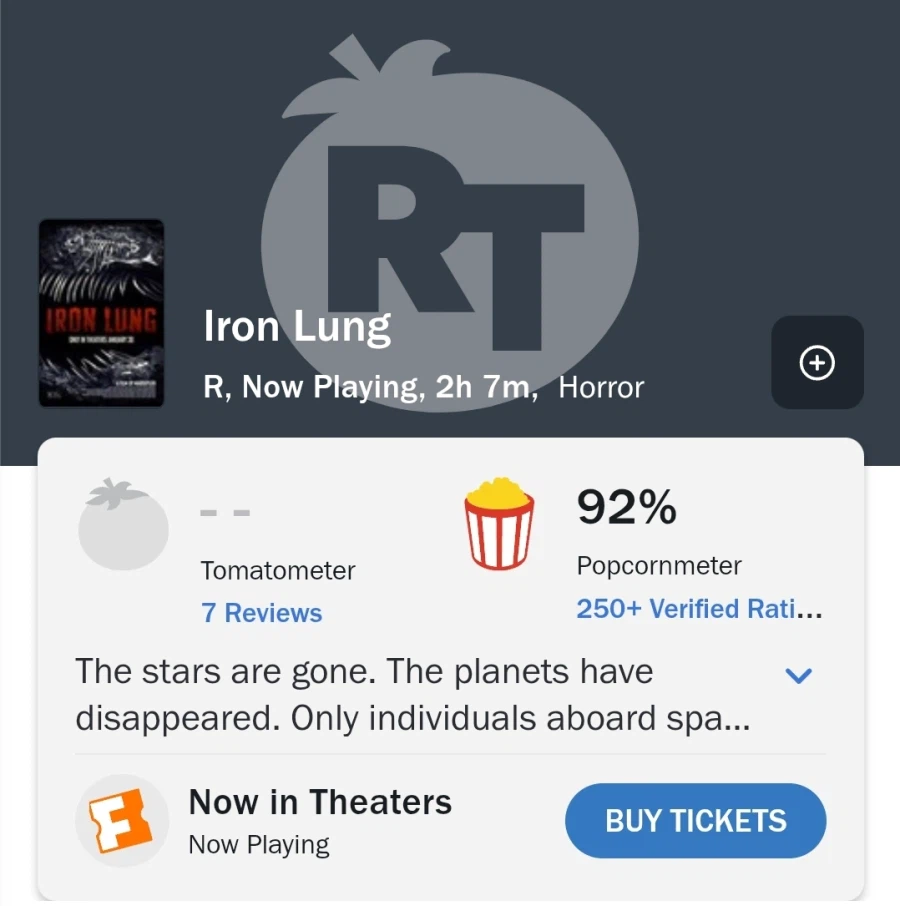Add Iron Lung to watchlist with plus icon
900x906 pixels.
(x=817, y=363)
